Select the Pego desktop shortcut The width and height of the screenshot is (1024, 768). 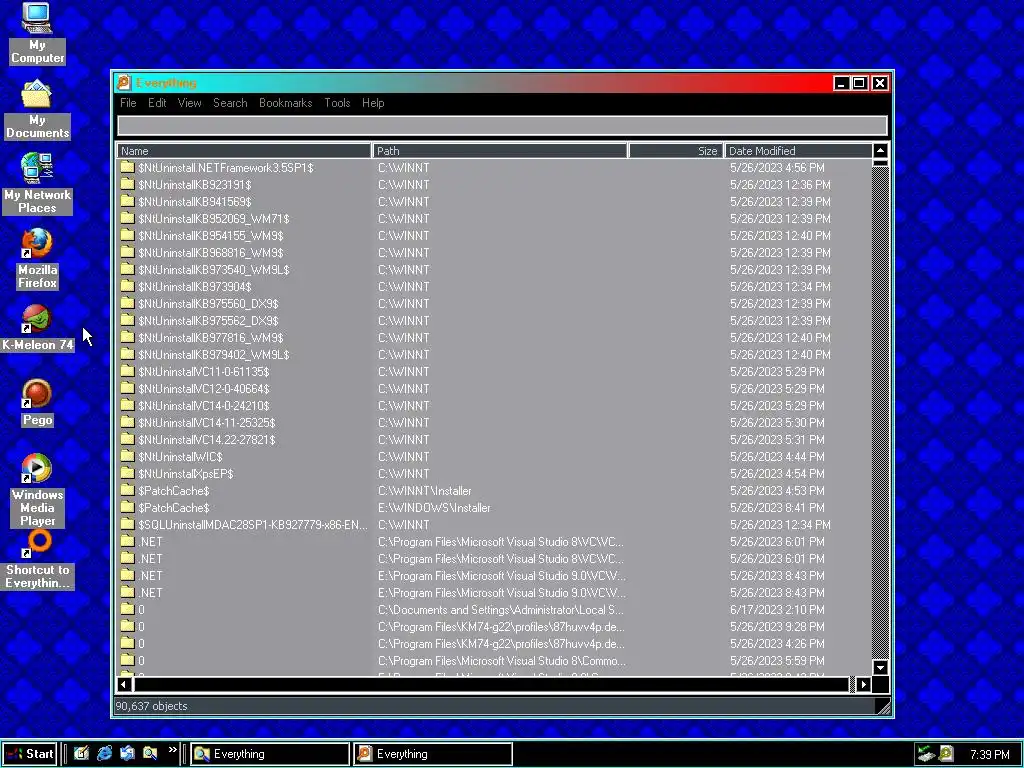pyautogui.click(x=37, y=404)
